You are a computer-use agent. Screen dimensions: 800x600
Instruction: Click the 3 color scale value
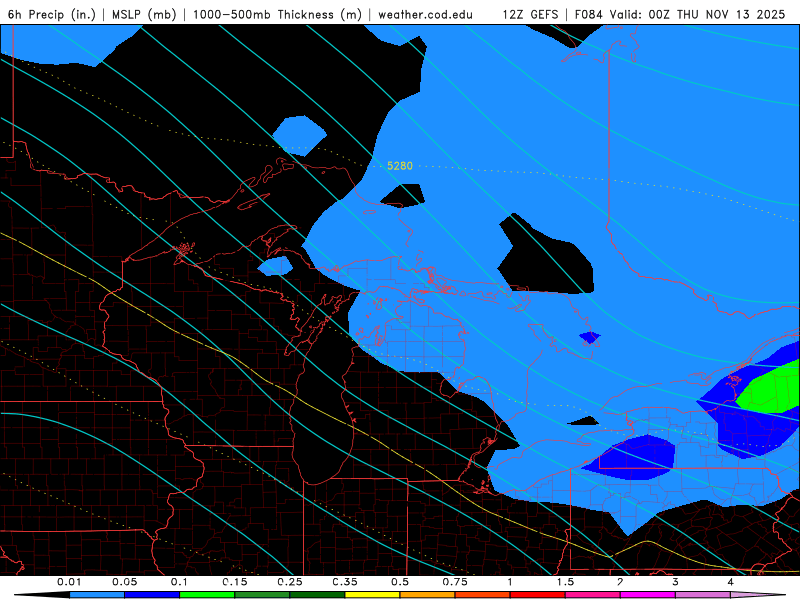(675, 582)
